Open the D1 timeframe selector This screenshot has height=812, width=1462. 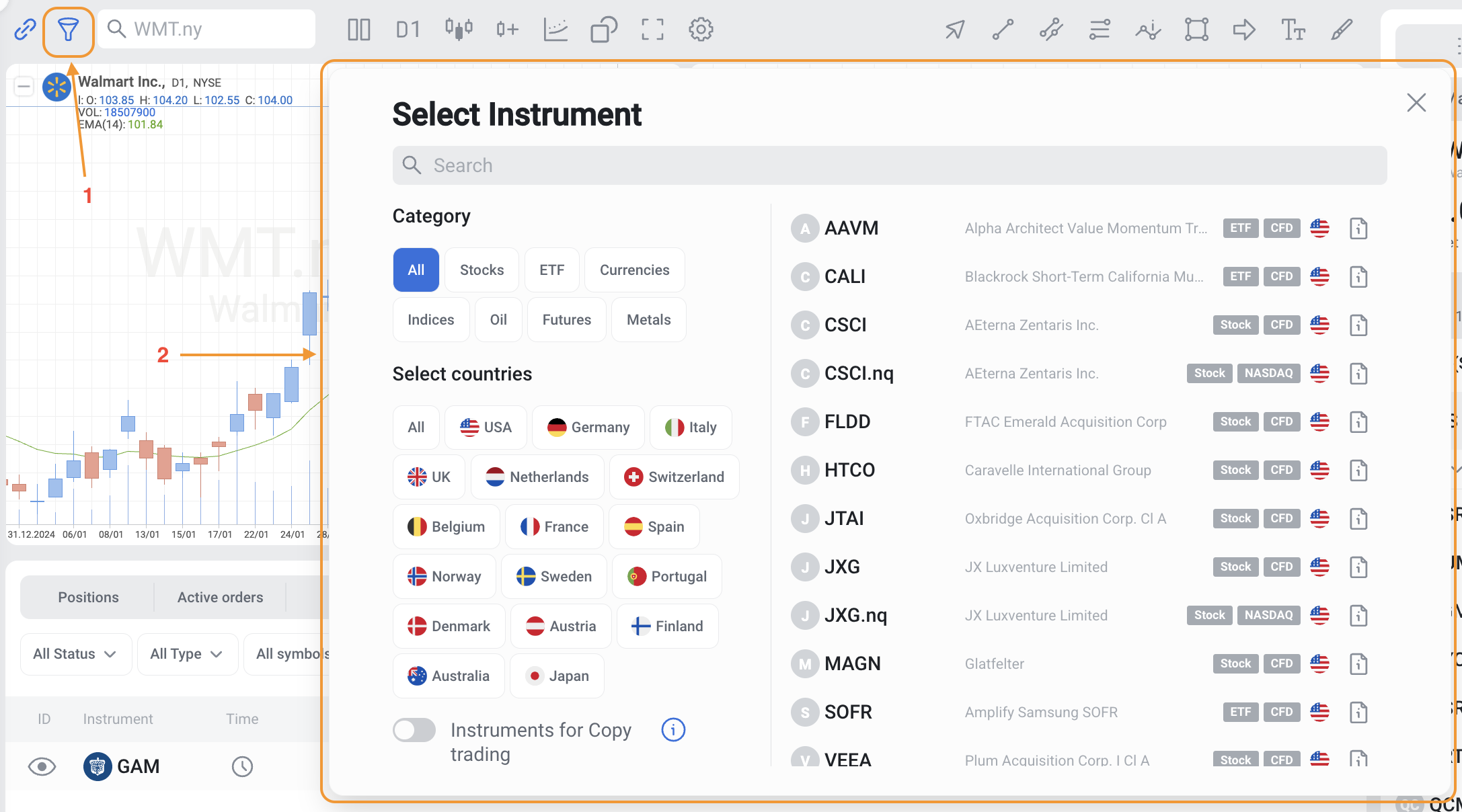click(408, 30)
